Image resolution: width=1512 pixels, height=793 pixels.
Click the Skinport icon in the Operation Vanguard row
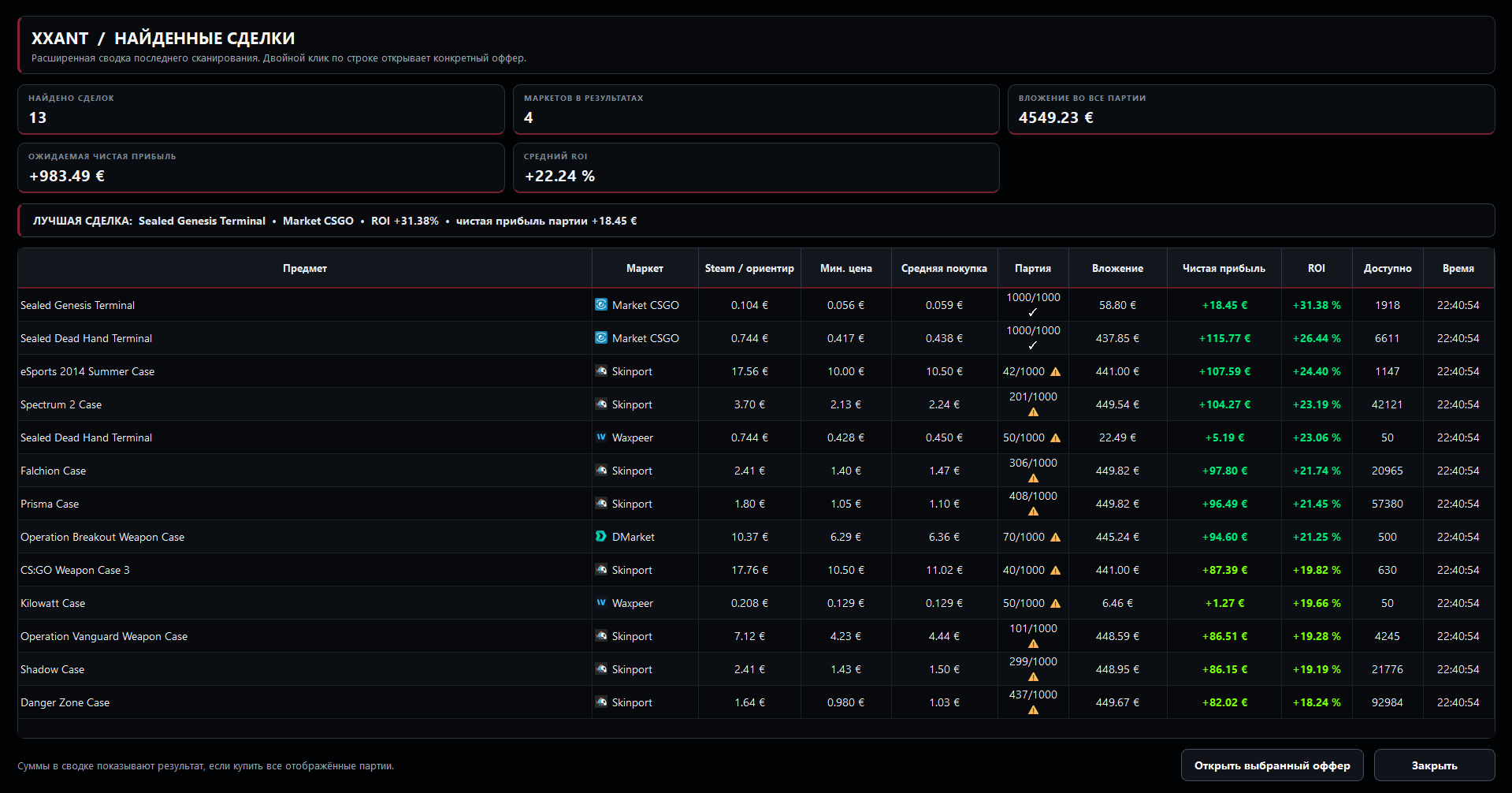pos(601,635)
